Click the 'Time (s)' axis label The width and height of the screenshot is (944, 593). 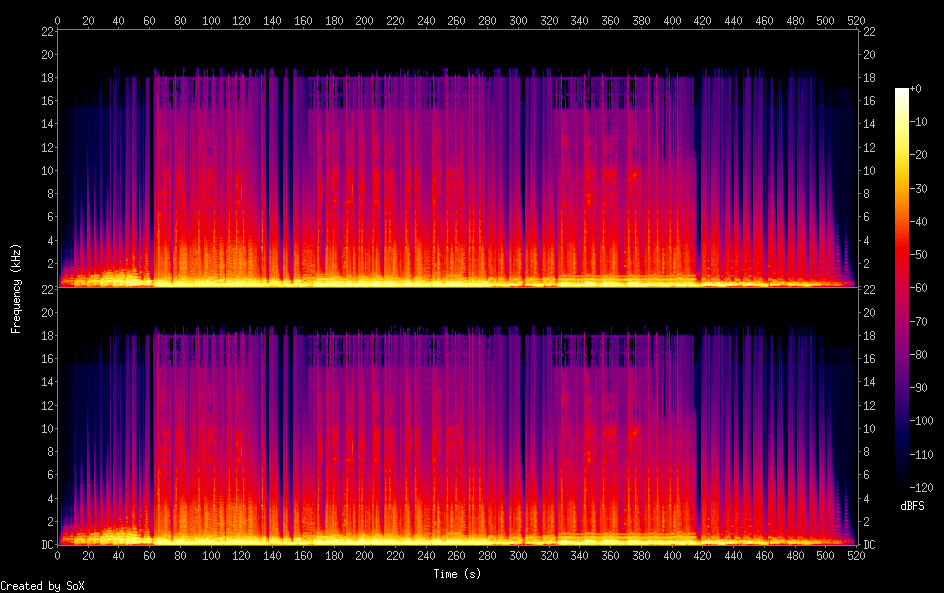(x=457, y=574)
